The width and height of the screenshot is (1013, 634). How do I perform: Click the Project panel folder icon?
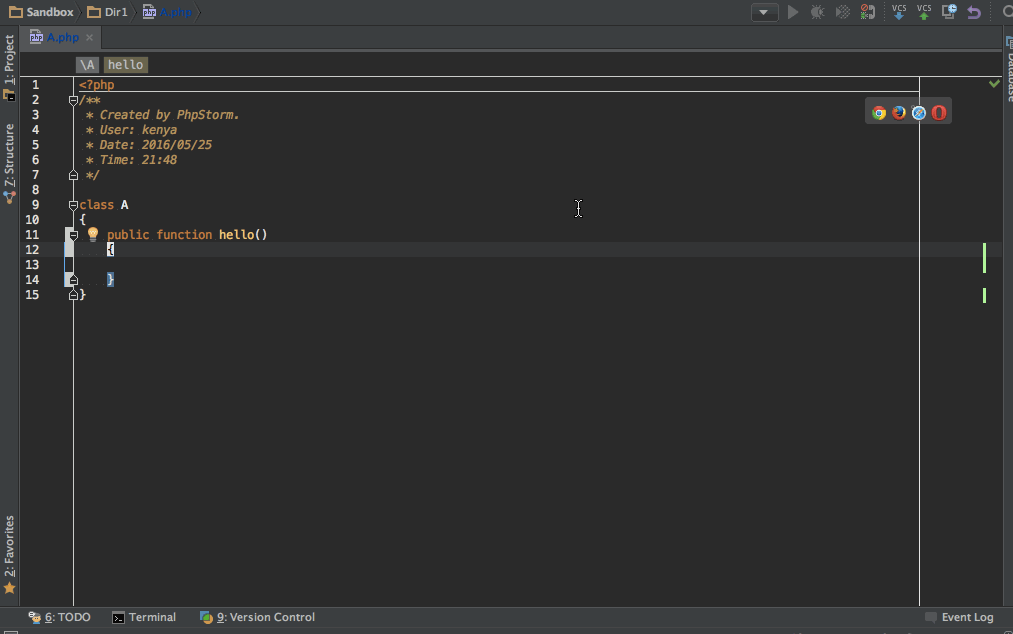[x=9, y=95]
